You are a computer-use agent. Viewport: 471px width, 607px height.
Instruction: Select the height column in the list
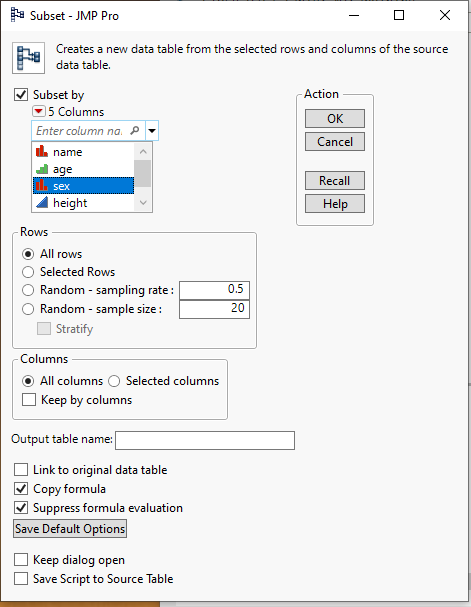(83, 203)
